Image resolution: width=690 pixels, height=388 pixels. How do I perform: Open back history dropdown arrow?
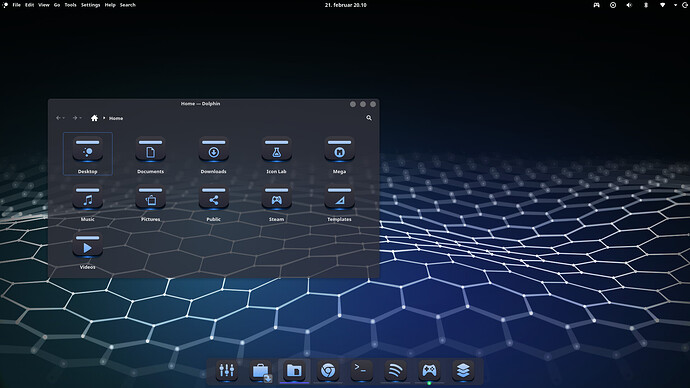point(64,118)
